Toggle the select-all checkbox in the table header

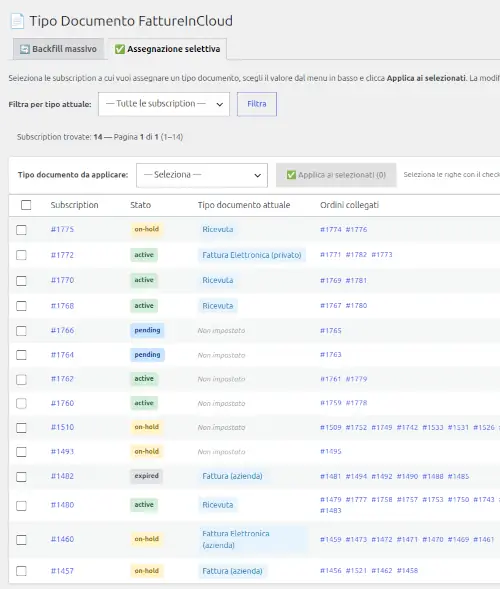point(26,205)
